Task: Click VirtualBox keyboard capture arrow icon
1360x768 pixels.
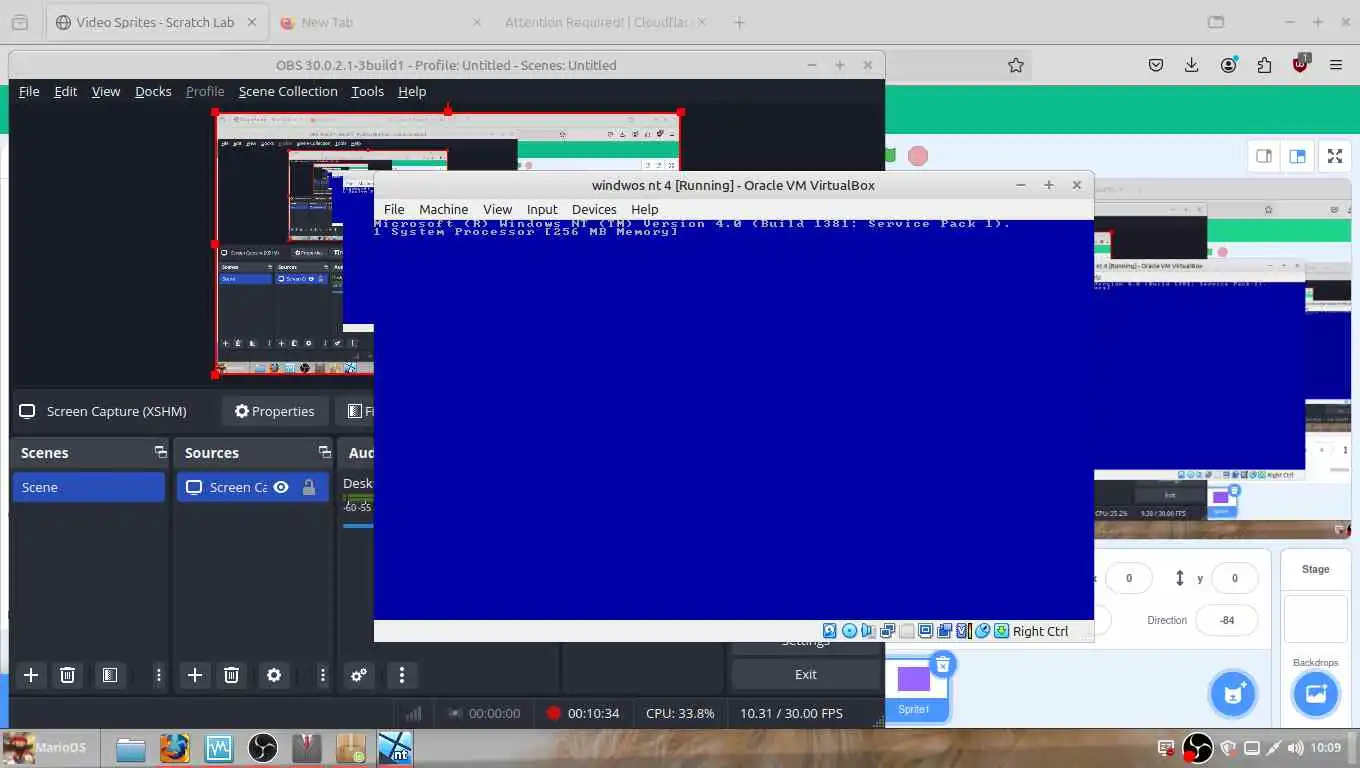Action: point(1001,631)
